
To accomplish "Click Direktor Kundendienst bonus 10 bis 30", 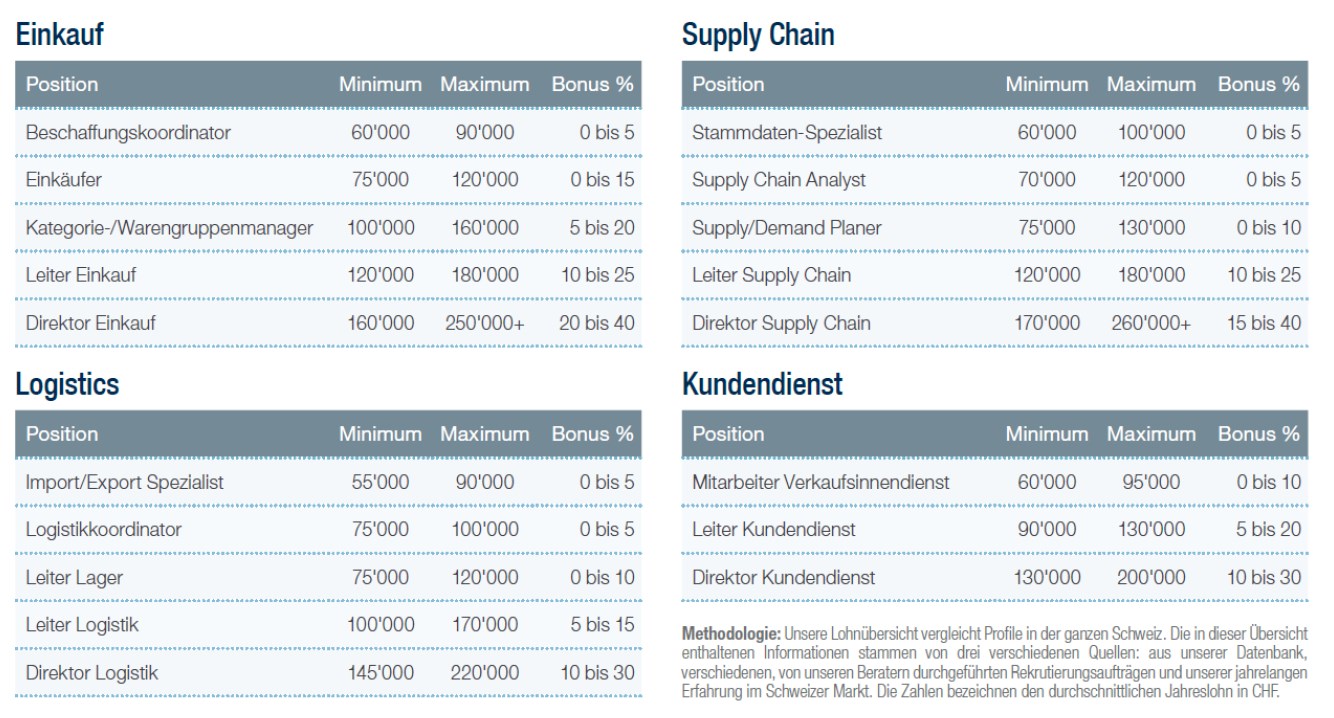I will click(x=1264, y=577).
